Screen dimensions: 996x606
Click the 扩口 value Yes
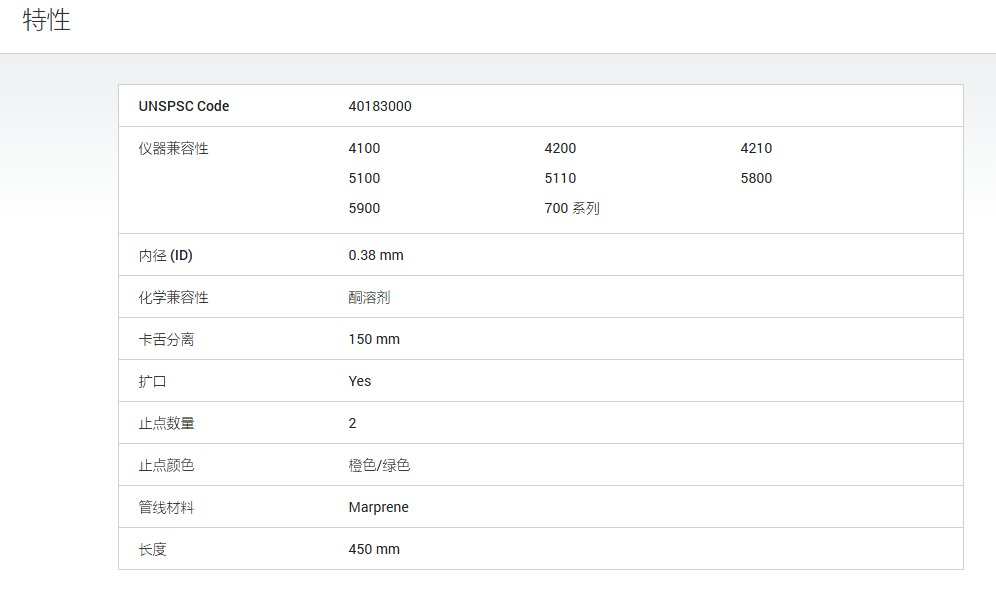[x=360, y=381]
